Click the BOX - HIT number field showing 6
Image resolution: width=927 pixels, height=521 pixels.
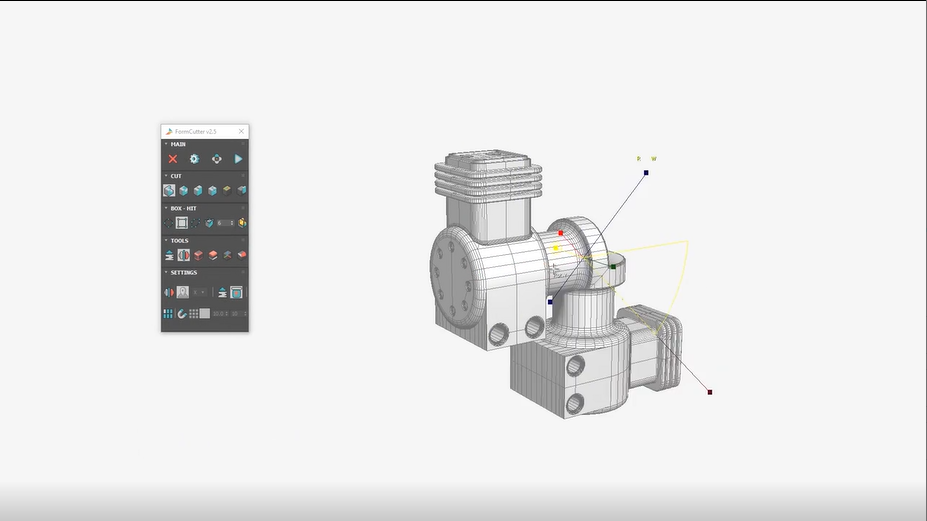pos(223,223)
